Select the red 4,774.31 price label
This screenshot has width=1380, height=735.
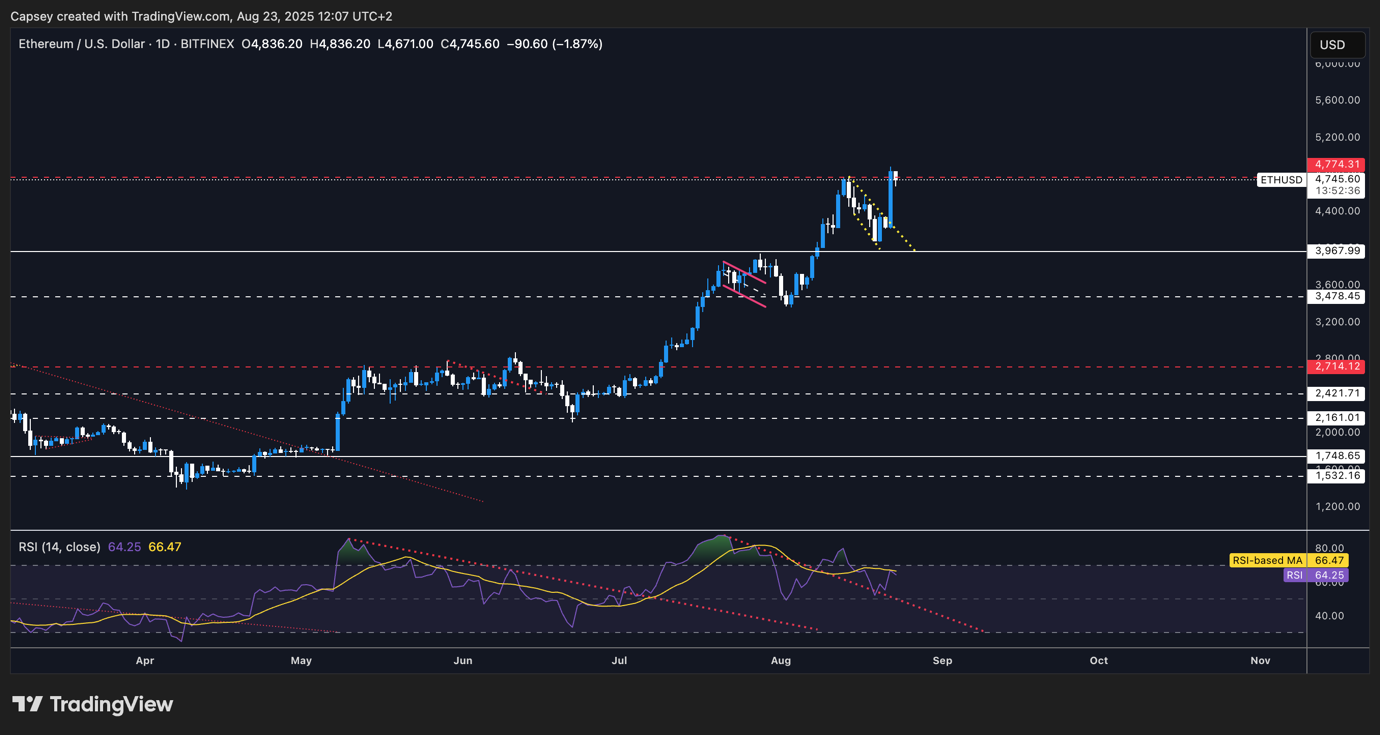pyautogui.click(x=1336, y=164)
